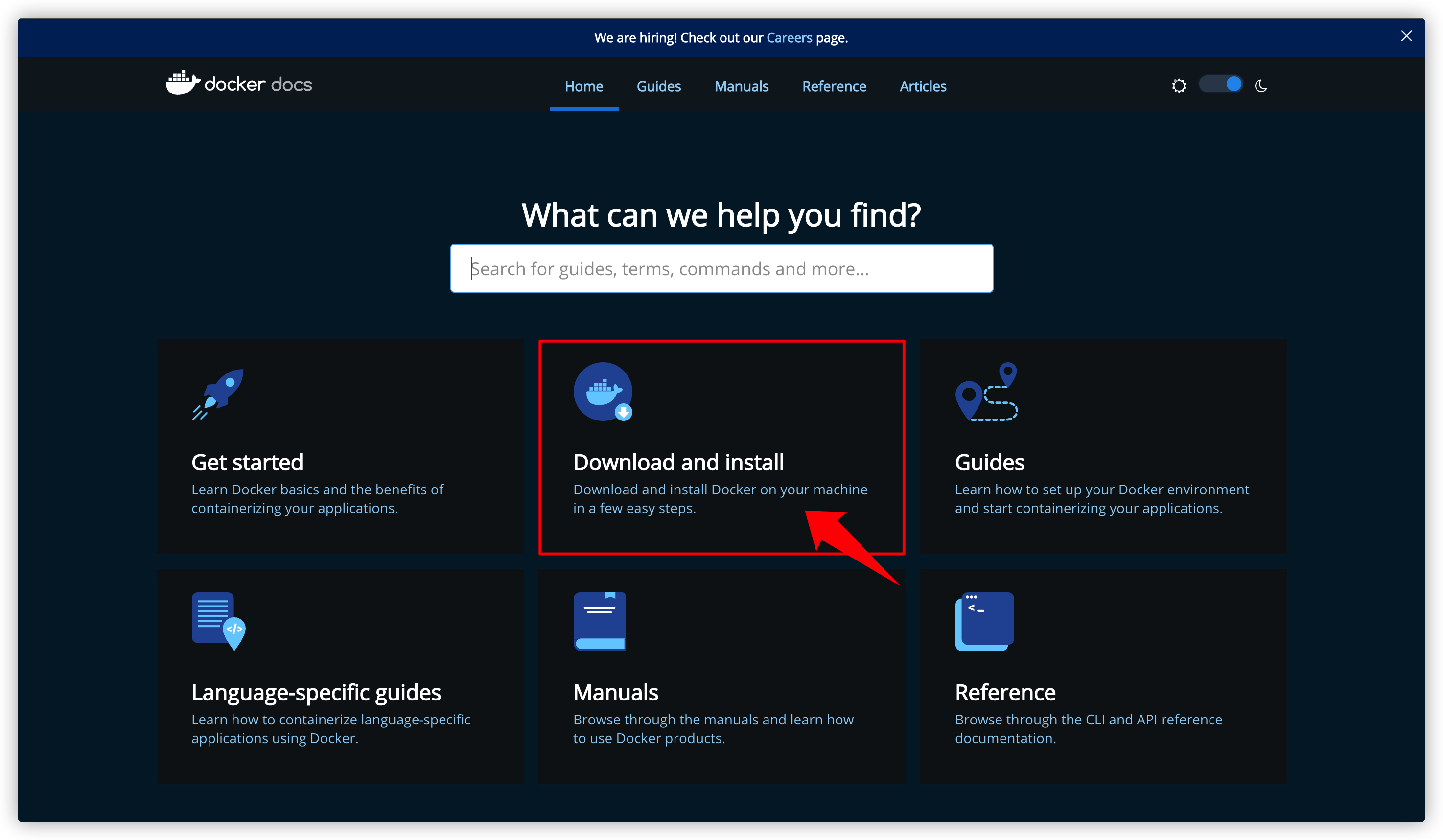Open the Manuals card heading
The width and height of the screenshot is (1443, 840).
click(x=616, y=692)
